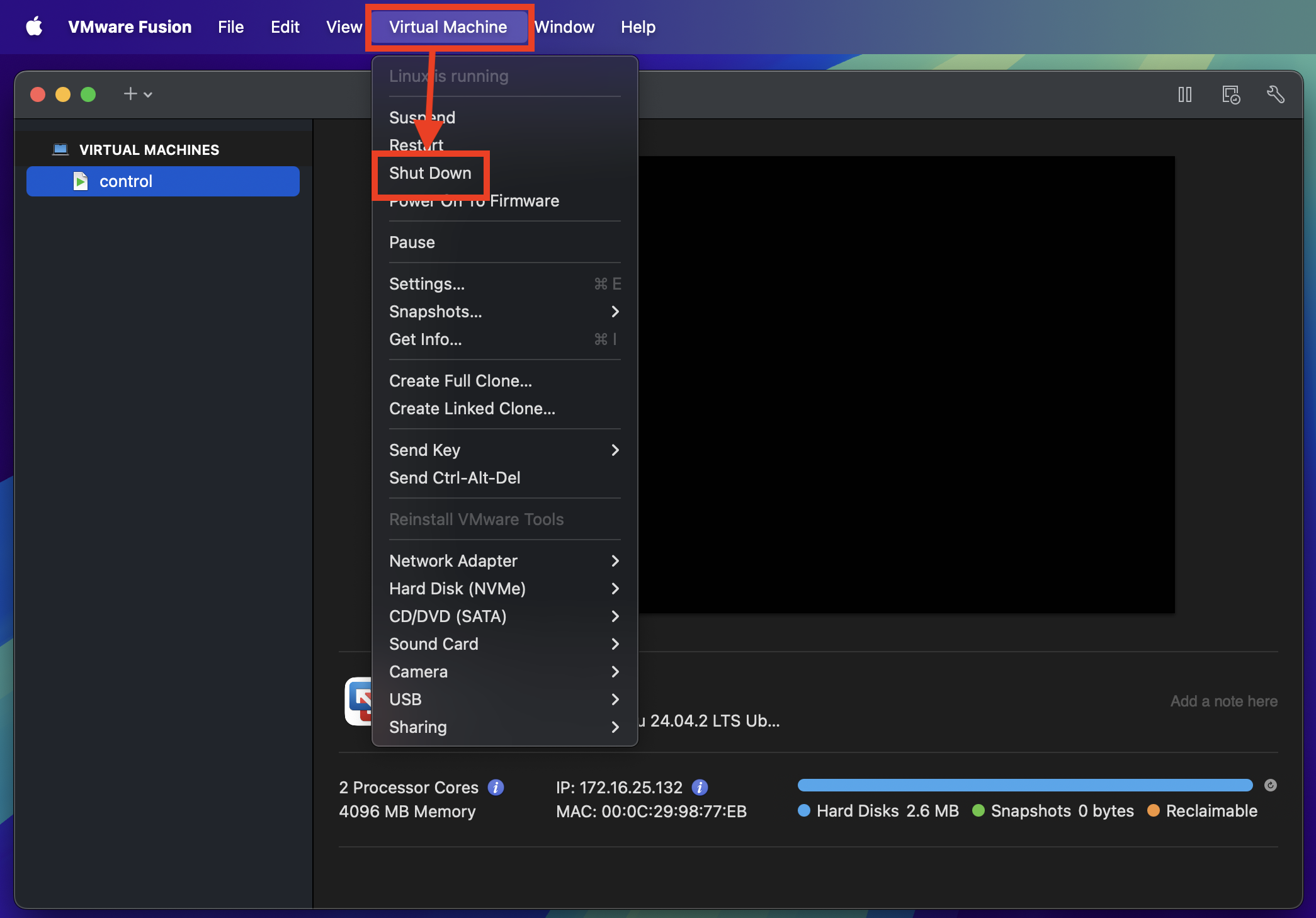This screenshot has height=918, width=1316.
Task: Click the add new virtual machine plus icon
Action: 129,93
